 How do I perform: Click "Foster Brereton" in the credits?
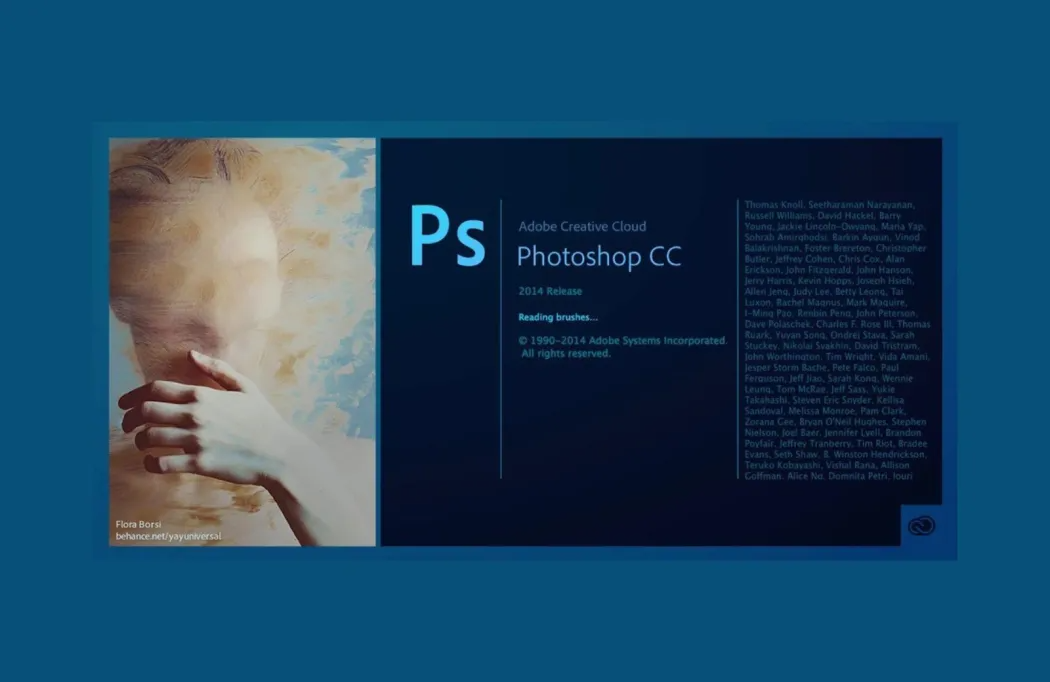point(837,248)
